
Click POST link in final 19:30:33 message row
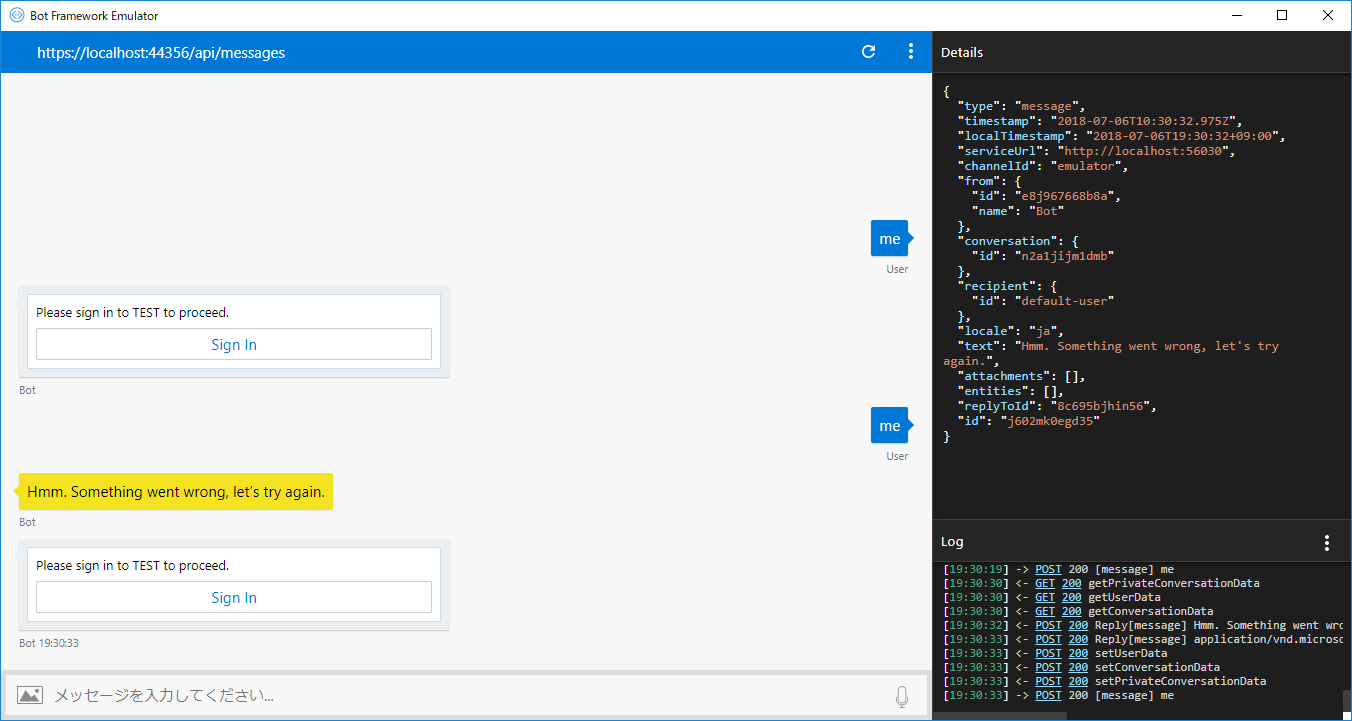coord(1048,695)
